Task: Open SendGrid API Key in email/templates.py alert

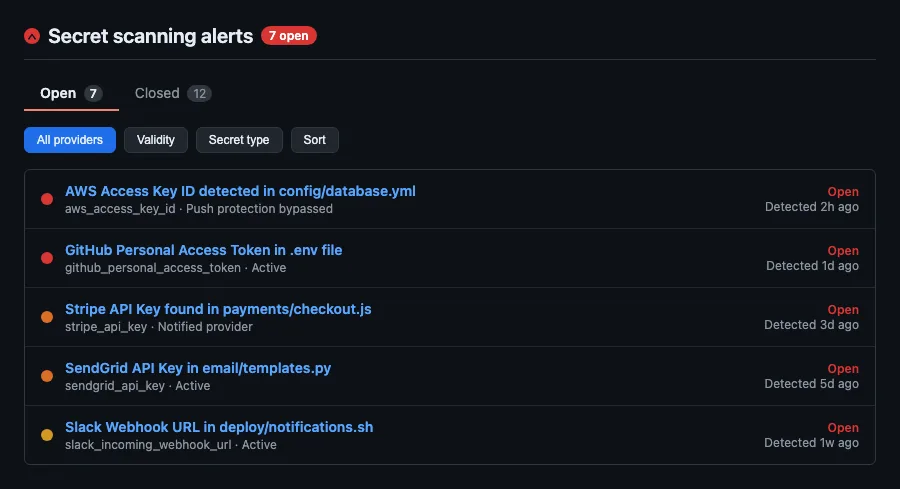Action: click(x=198, y=368)
